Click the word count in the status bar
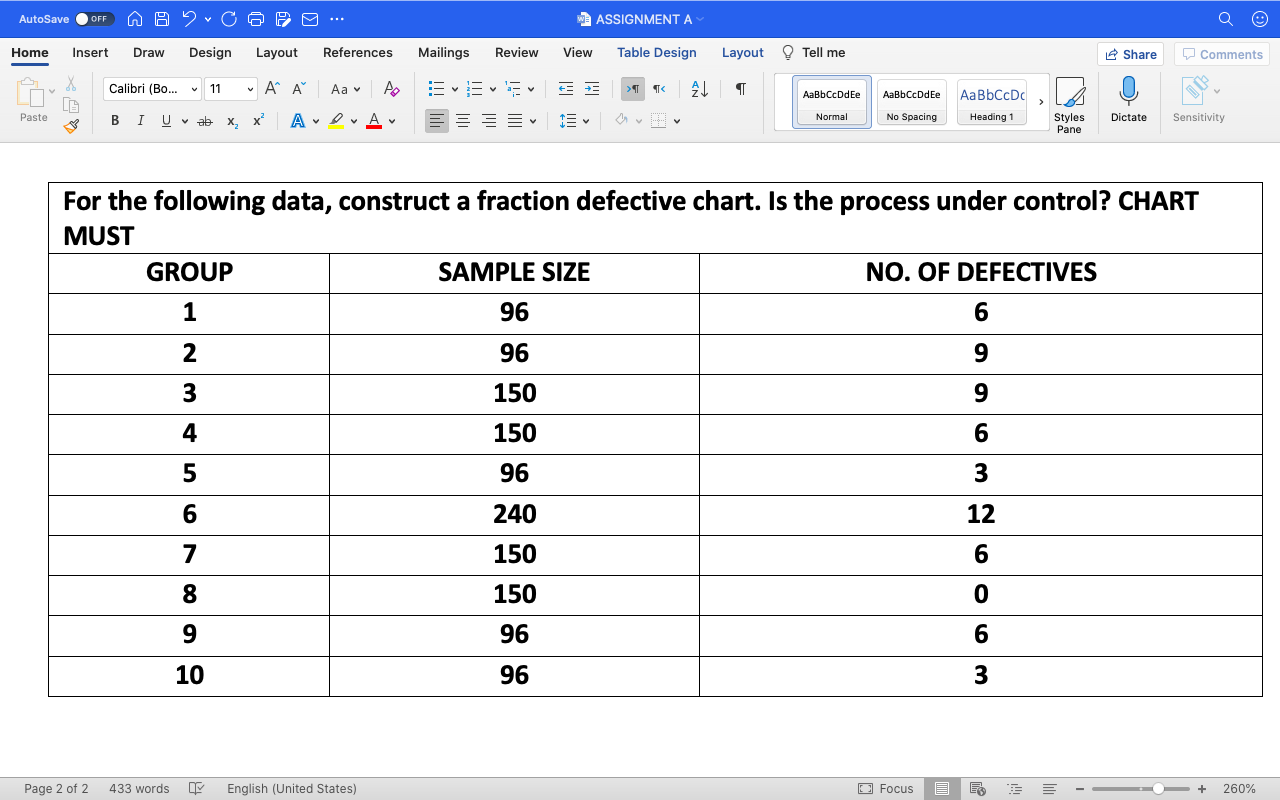The height and width of the screenshot is (800, 1280). 138,788
